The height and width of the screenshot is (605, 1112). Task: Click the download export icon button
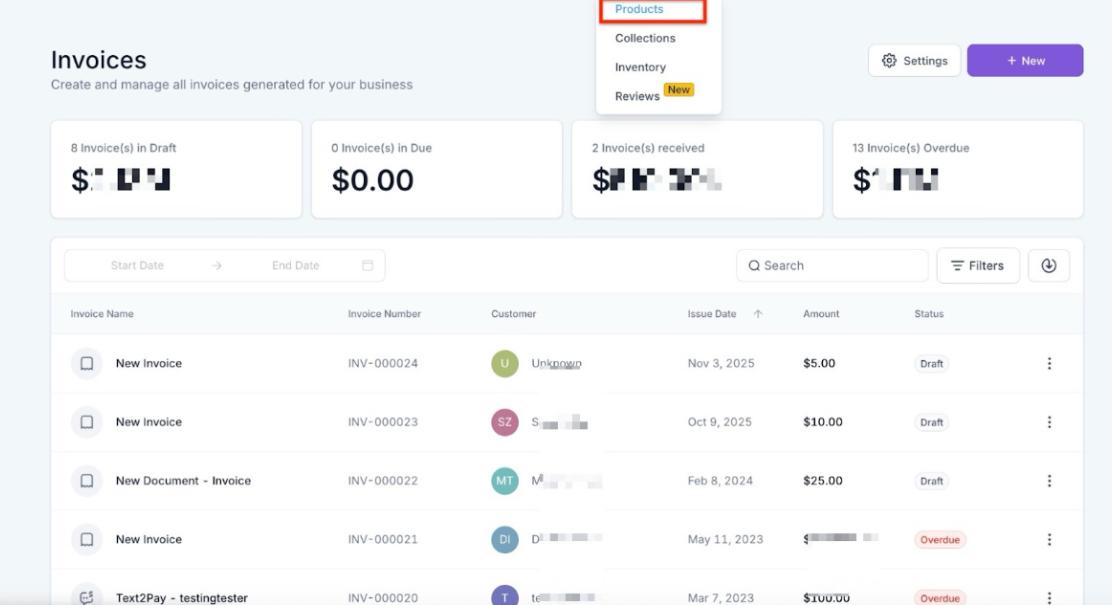1048,266
